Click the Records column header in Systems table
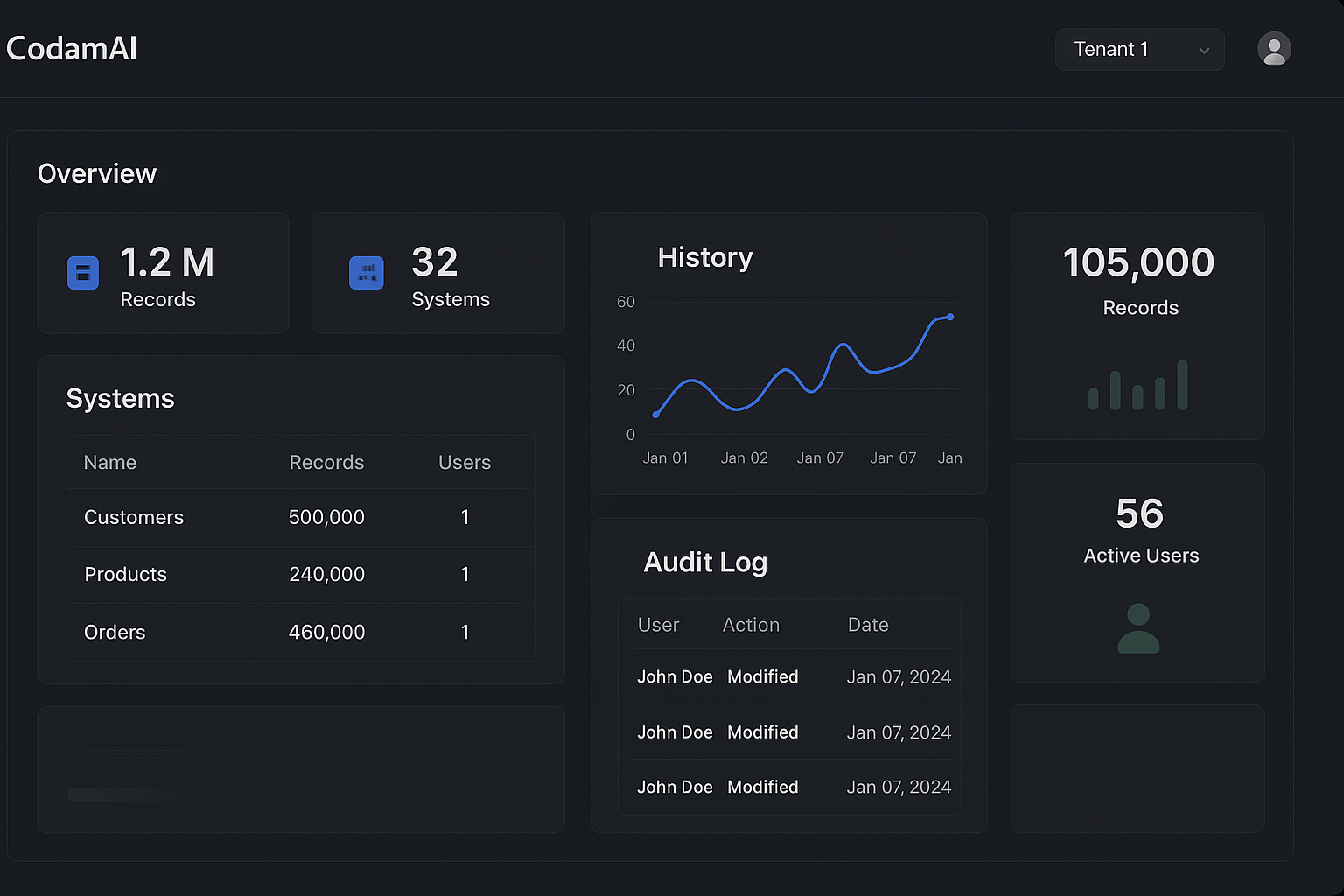Viewport: 1344px width, 896px height. [326, 462]
